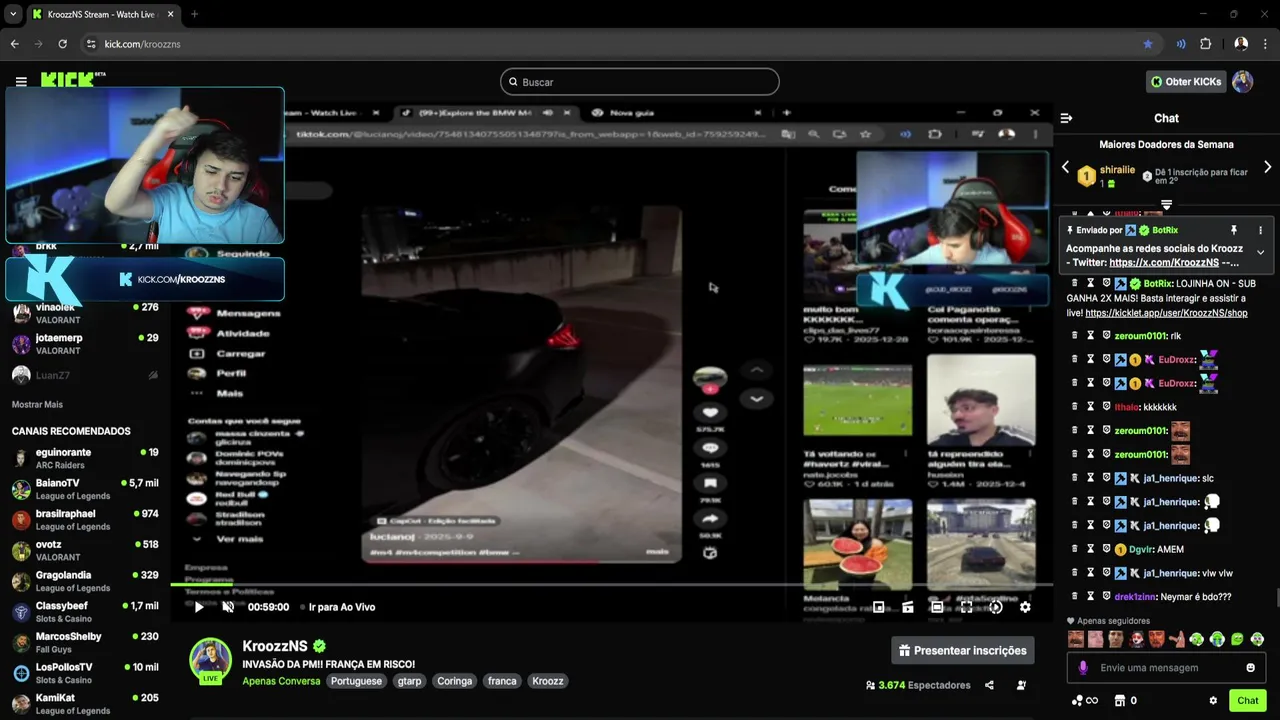Open the viewer list user icon
This screenshot has height=720, width=1280.
pyautogui.click(x=1021, y=685)
